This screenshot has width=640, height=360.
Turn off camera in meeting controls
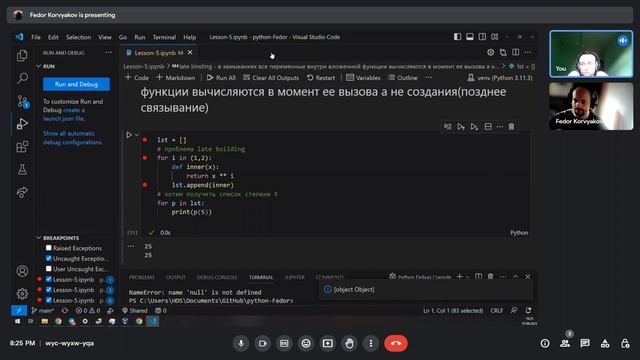[262, 343]
